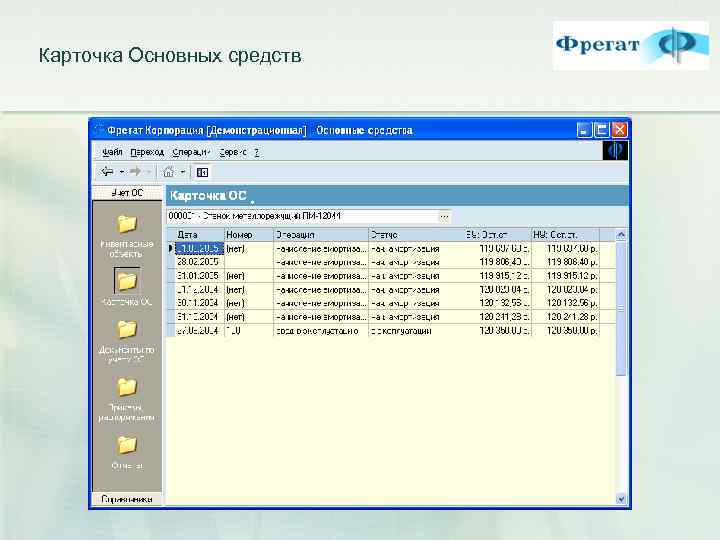720x540 pixels.
Task: Click the Станок металлорежущий object field
Action: pos(303,216)
